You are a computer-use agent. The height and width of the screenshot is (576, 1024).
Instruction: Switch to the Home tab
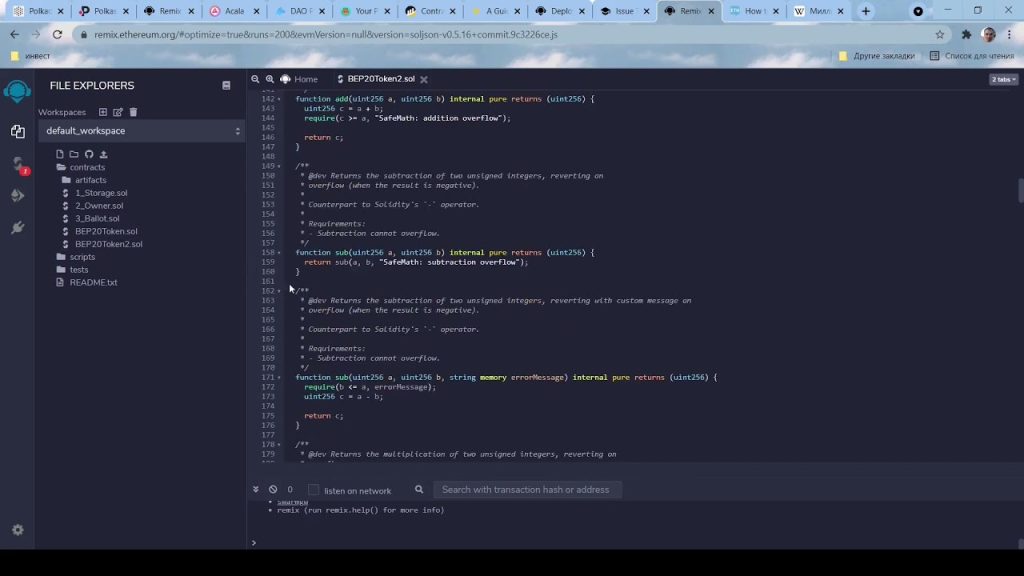(300, 79)
